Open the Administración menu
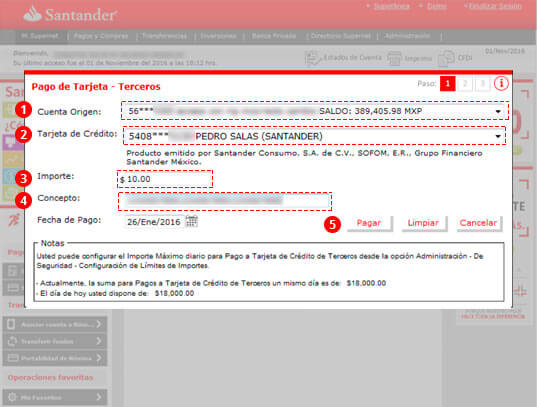Viewport: 537px width, 407px height. (407, 36)
